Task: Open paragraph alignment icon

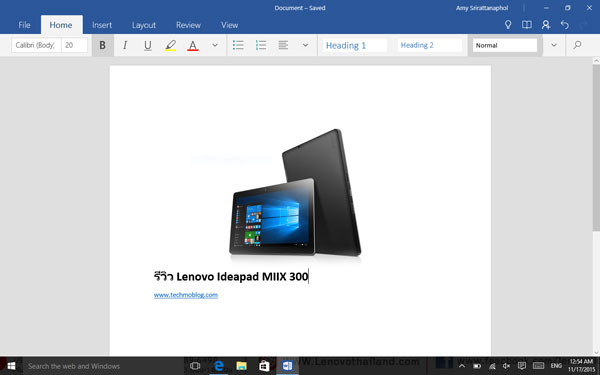Action: [283, 45]
